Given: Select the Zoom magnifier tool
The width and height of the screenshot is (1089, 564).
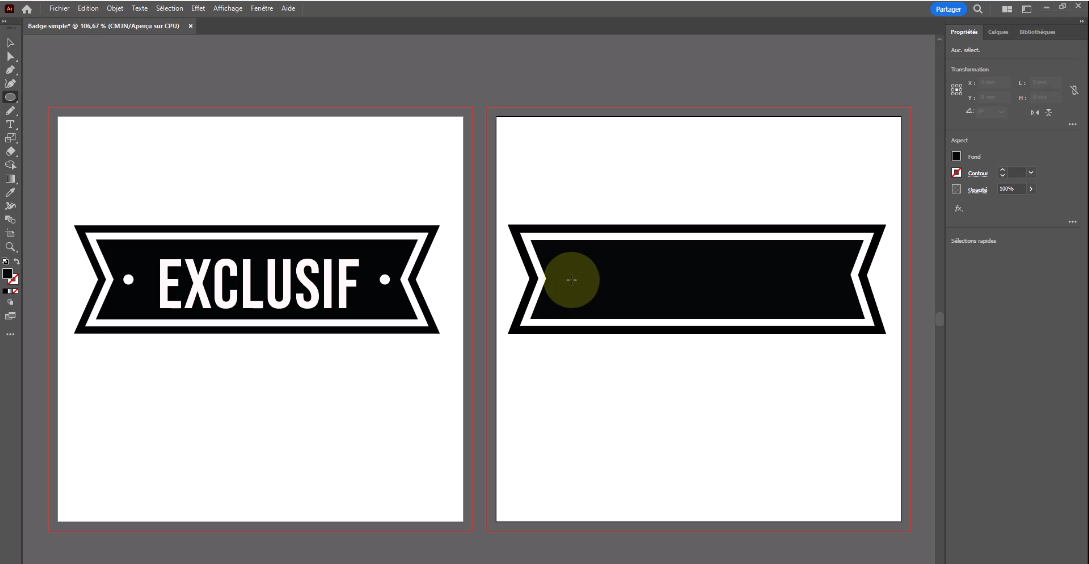Looking at the screenshot, I should click(x=10, y=246).
